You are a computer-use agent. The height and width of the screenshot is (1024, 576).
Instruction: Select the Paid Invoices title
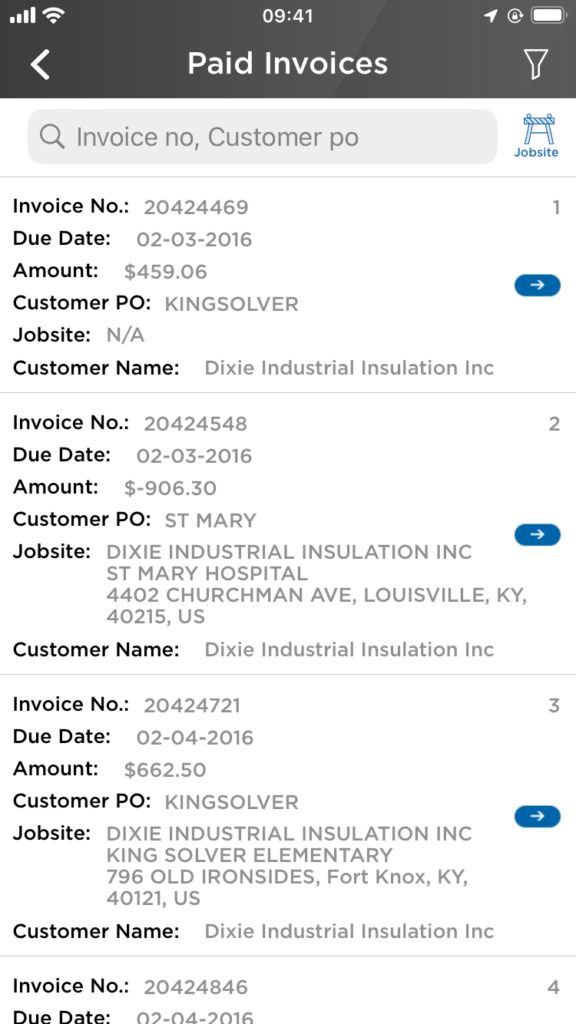pyautogui.click(x=288, y=63)
